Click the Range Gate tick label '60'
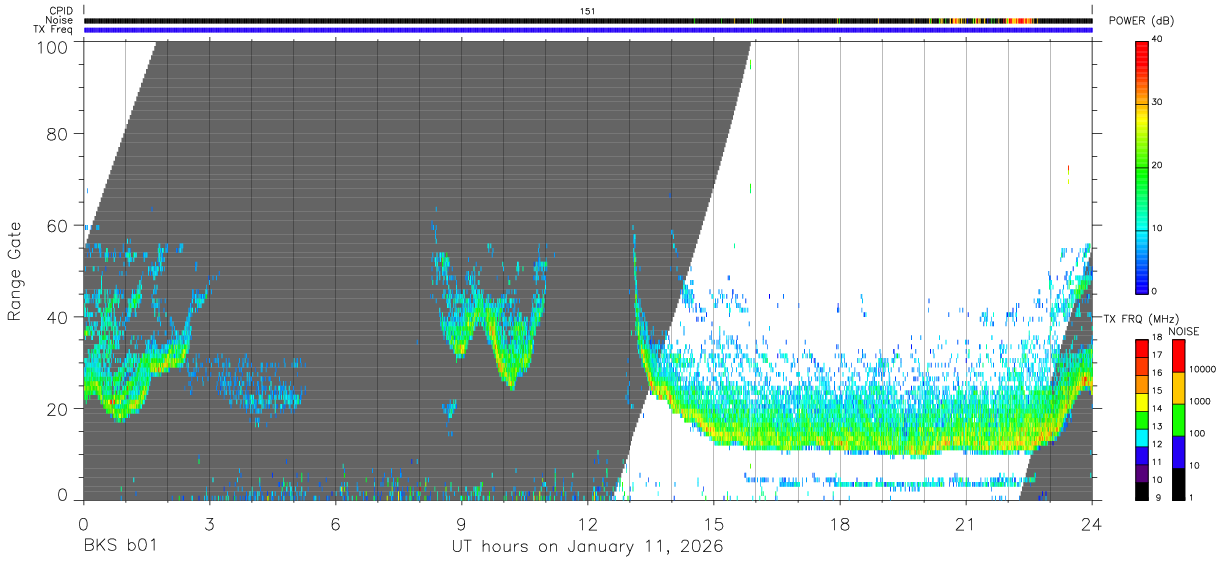1228x567 pixels. pyautogui.click(x=58, y=226)
